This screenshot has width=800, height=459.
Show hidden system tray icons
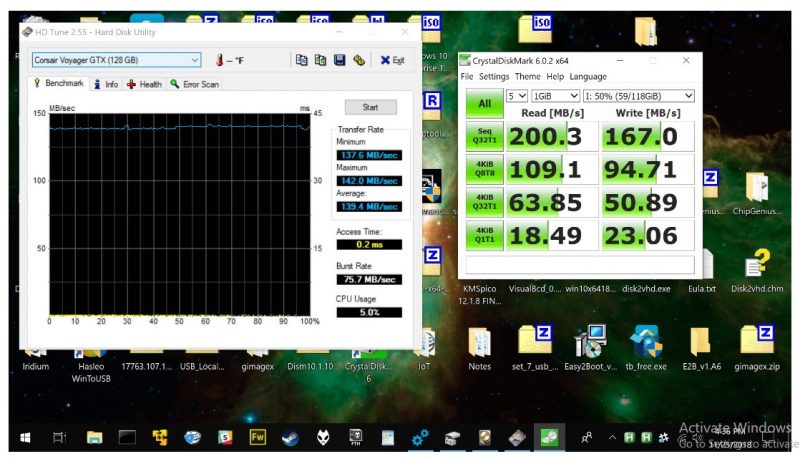pos(612,438)
